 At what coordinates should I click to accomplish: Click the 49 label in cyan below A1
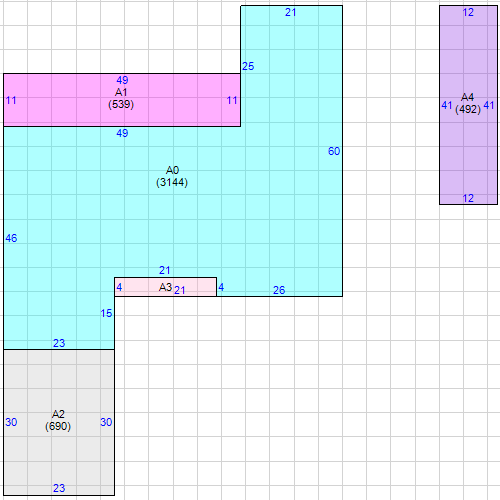122,133
